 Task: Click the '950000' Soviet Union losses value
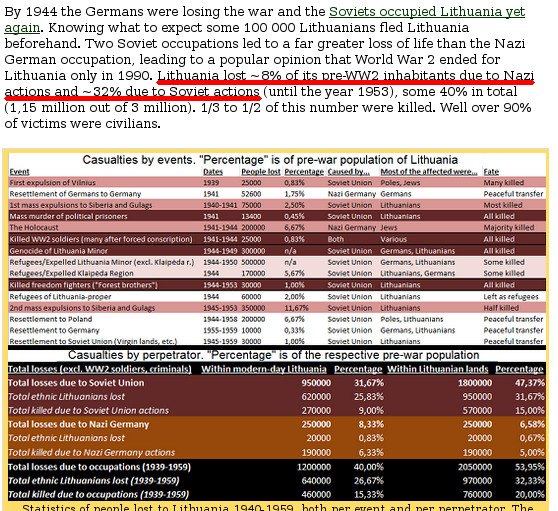tap(316, 383)
